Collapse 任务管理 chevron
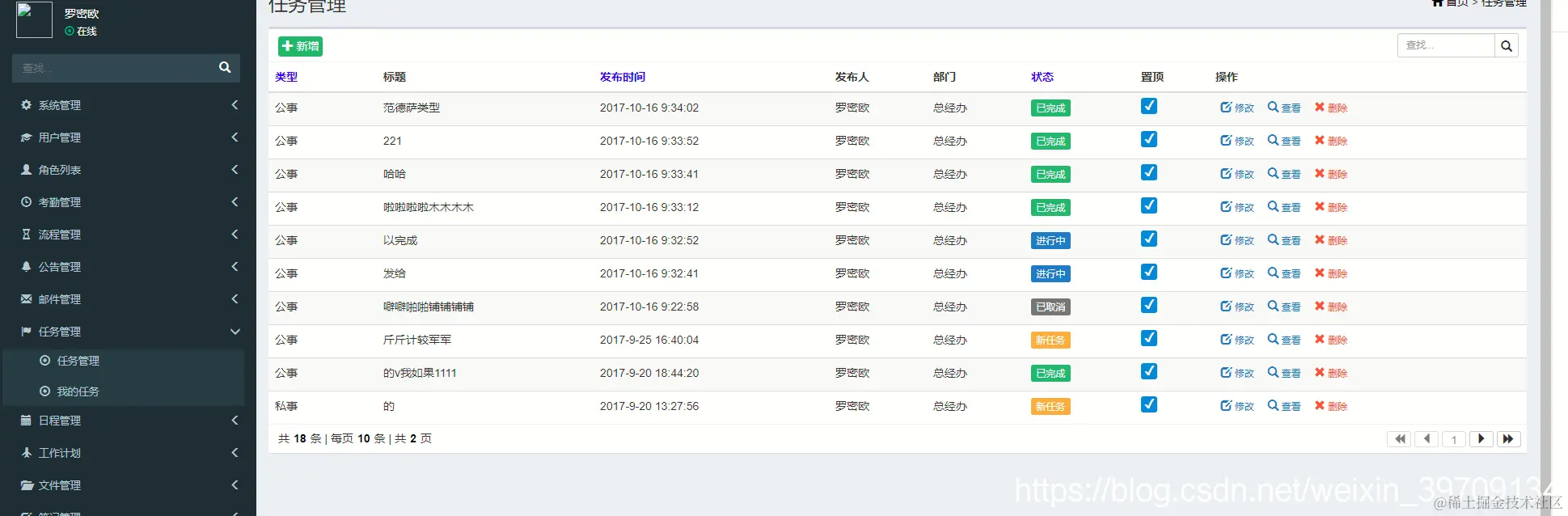Image resolution: width=1568 pixels, height=516 pixels. pos(235,332)
